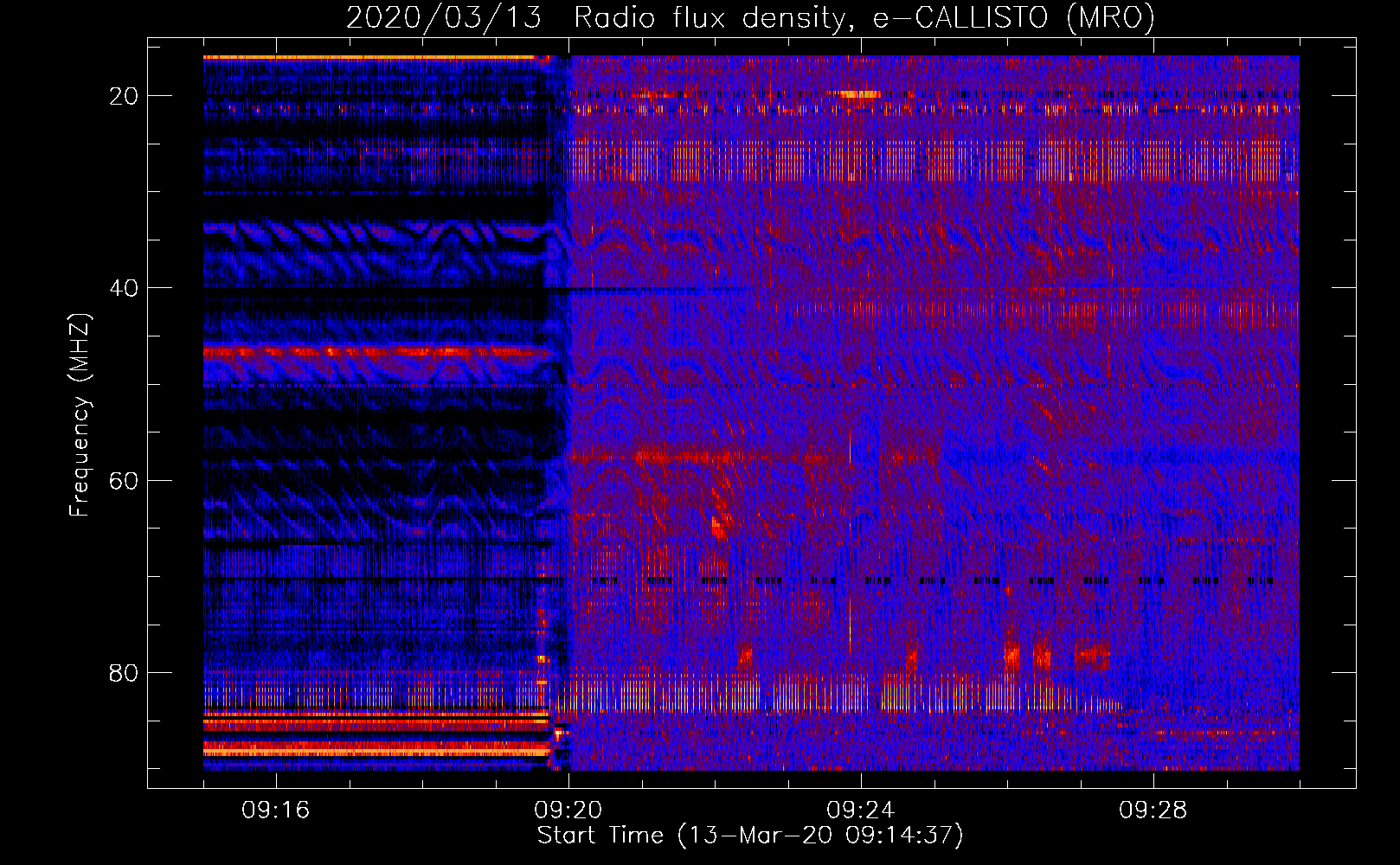Click the 09:20 time tick label
This screenshot has width=1400, height=865.
click(568, 811)
